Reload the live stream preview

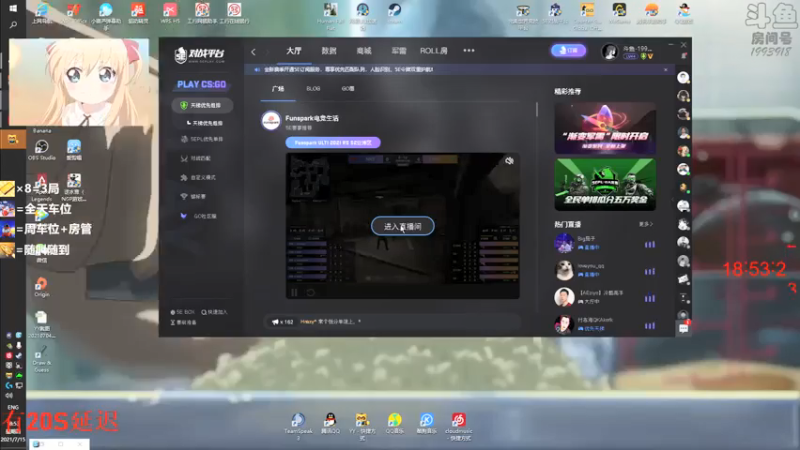(311, 292)
